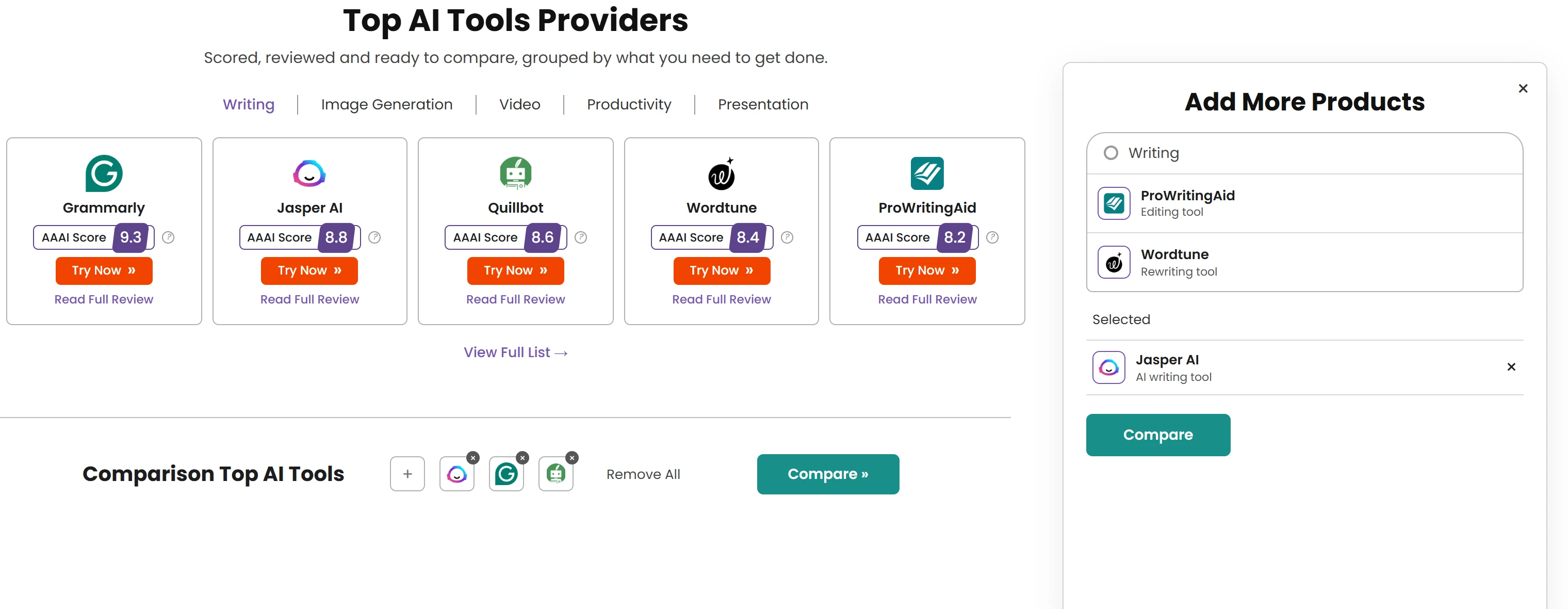Open the AAAI Score help icon for Quillbot
This screenshot has width=1568, height=609.
(x=581, y=237)
